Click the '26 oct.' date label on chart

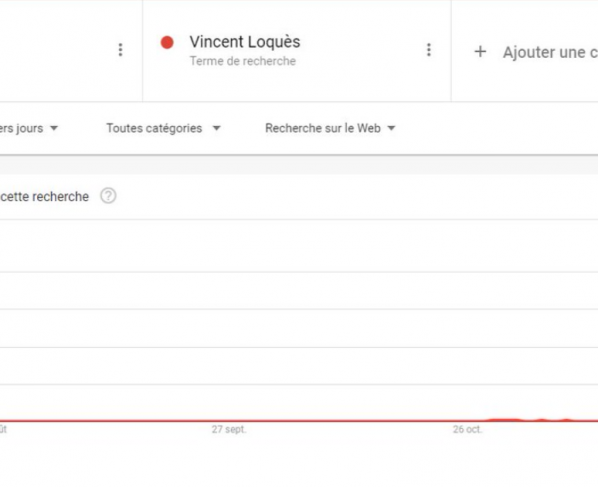point(468,429)
